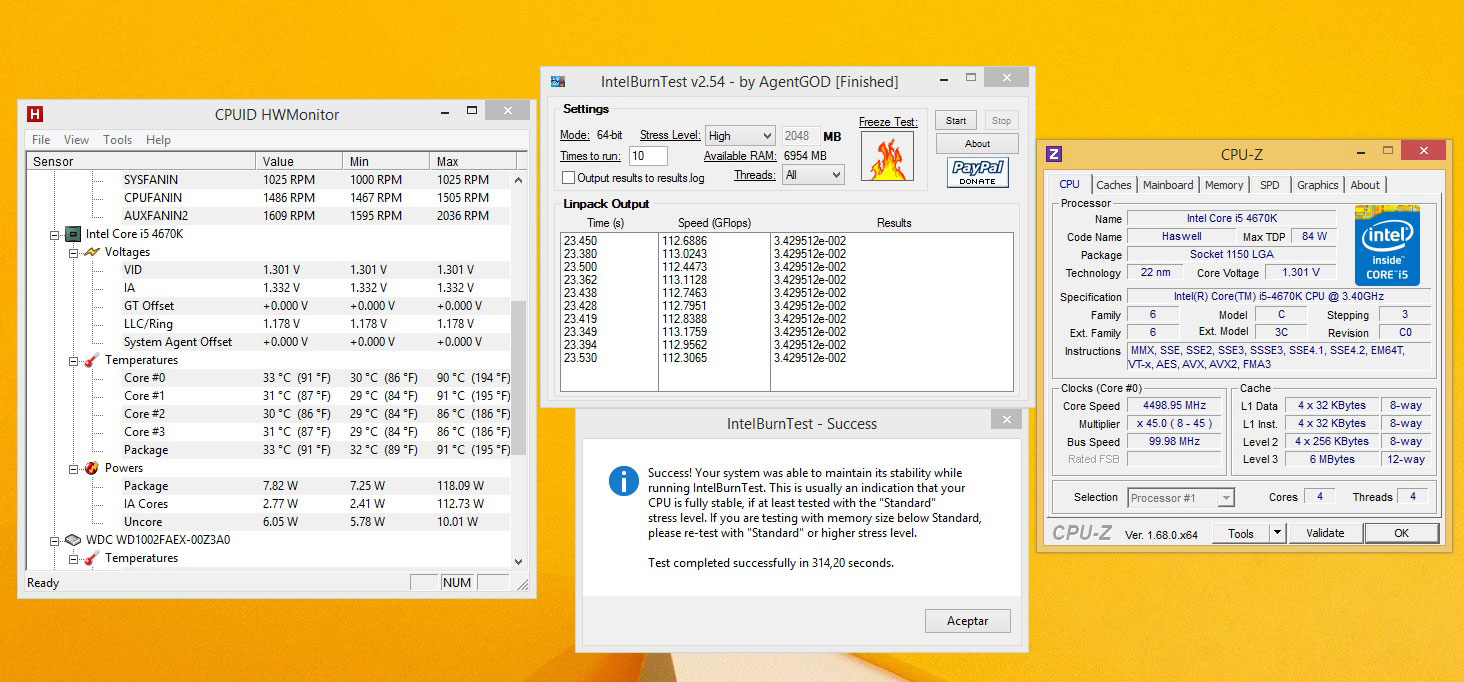Collapse the CPU Temperatures tree node
This screenshot has height=682, width=1464.
tap(73, 360)
